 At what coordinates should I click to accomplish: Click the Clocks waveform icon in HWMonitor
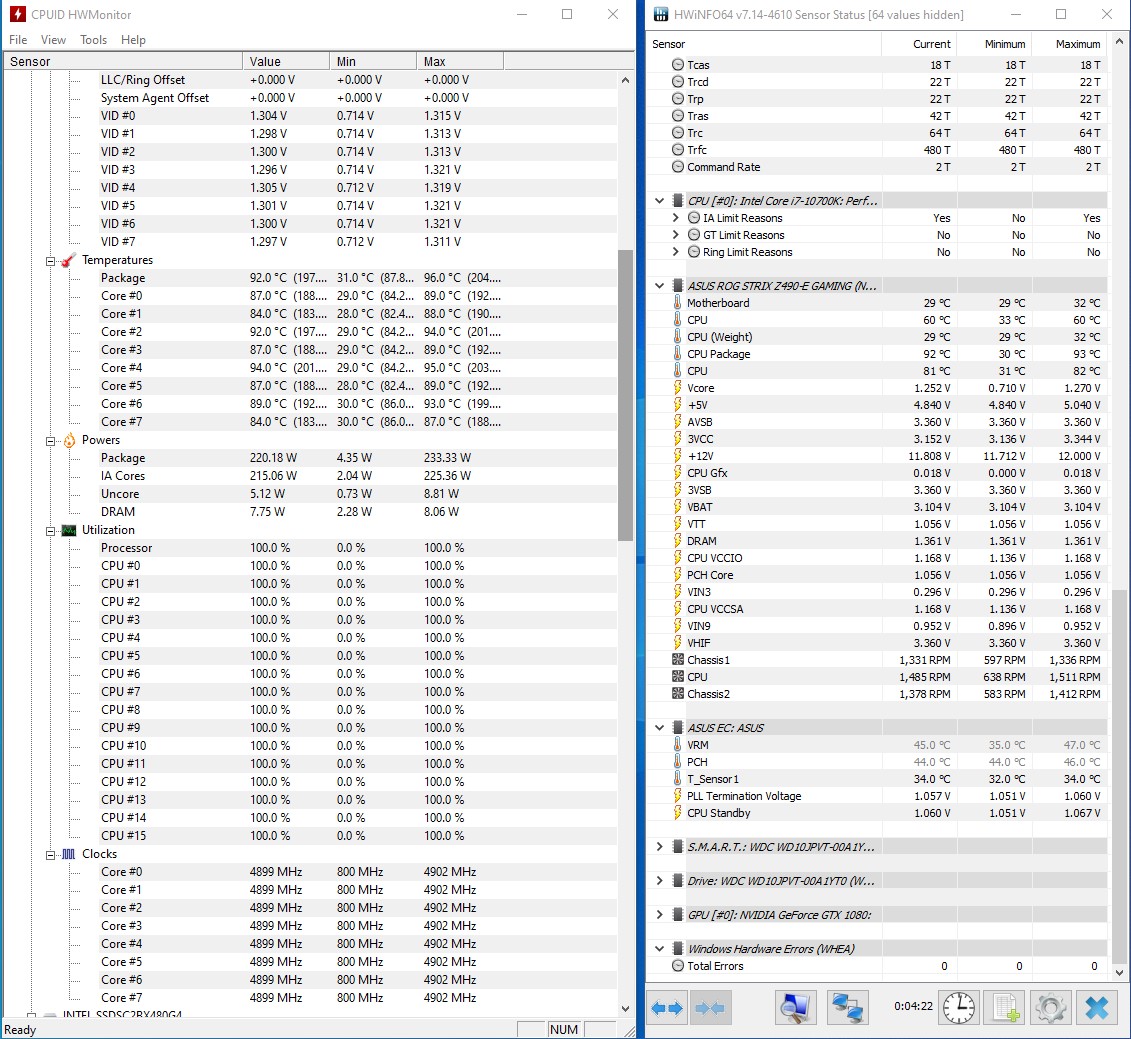tap(69, 854)
